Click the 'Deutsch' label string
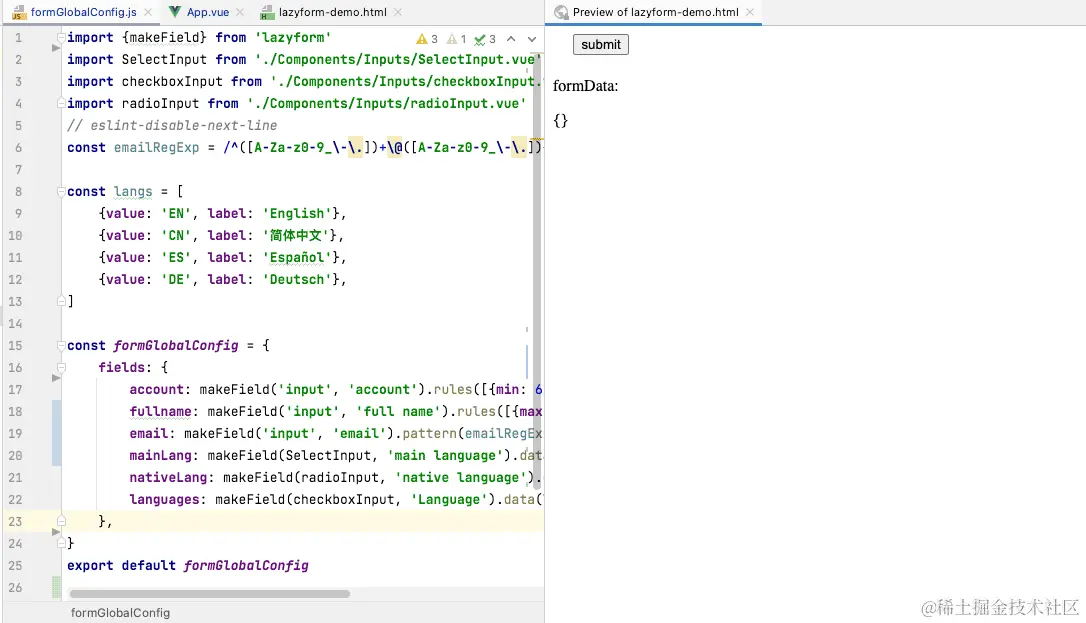Viewport: 1086px width, 623px height. 296,280
